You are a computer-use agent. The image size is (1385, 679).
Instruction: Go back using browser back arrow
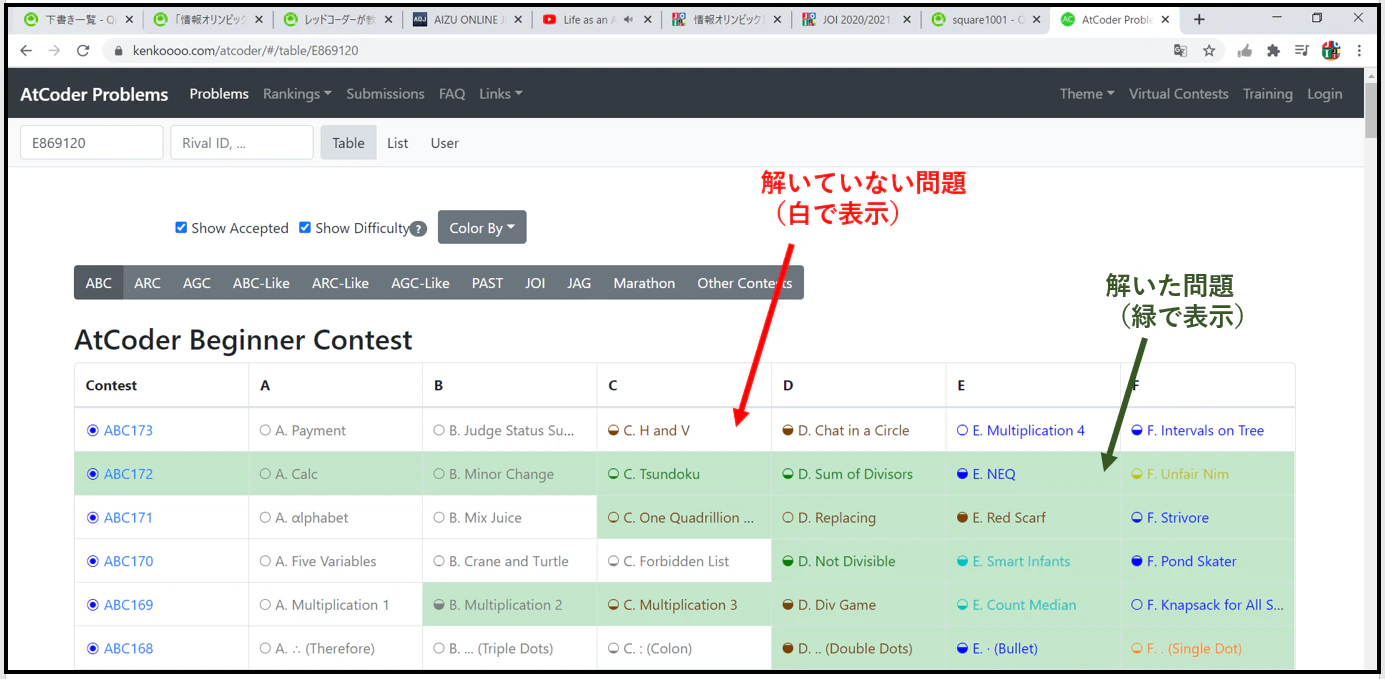(x=26, y=50)
